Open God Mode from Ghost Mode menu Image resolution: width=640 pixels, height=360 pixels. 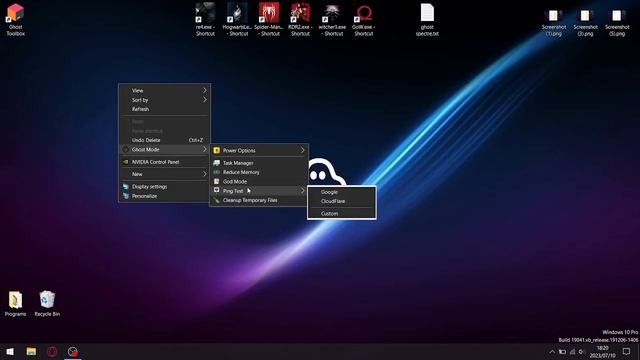(259, 182)
